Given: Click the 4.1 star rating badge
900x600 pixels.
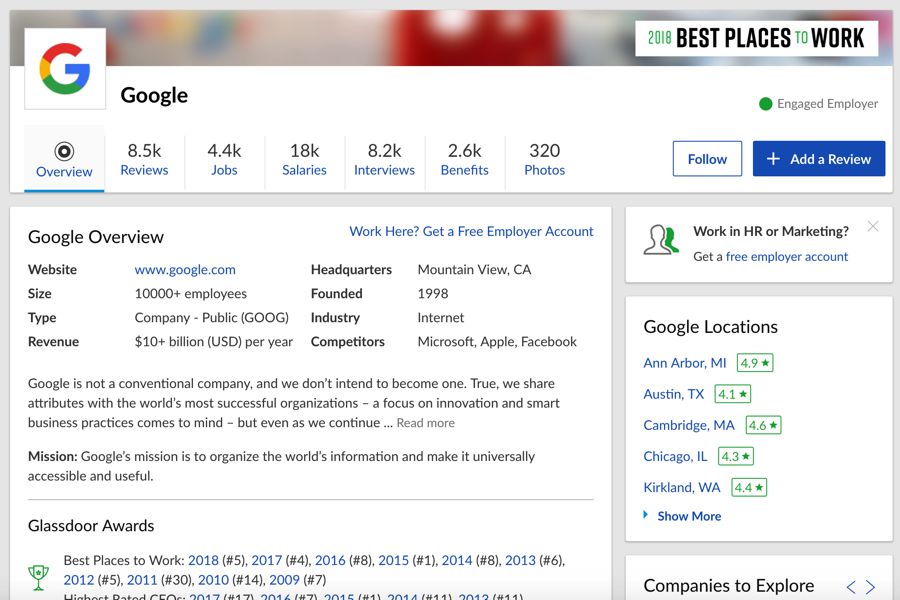Looking at the screenshot, I should pyautogui.click(x=733, y=394).
